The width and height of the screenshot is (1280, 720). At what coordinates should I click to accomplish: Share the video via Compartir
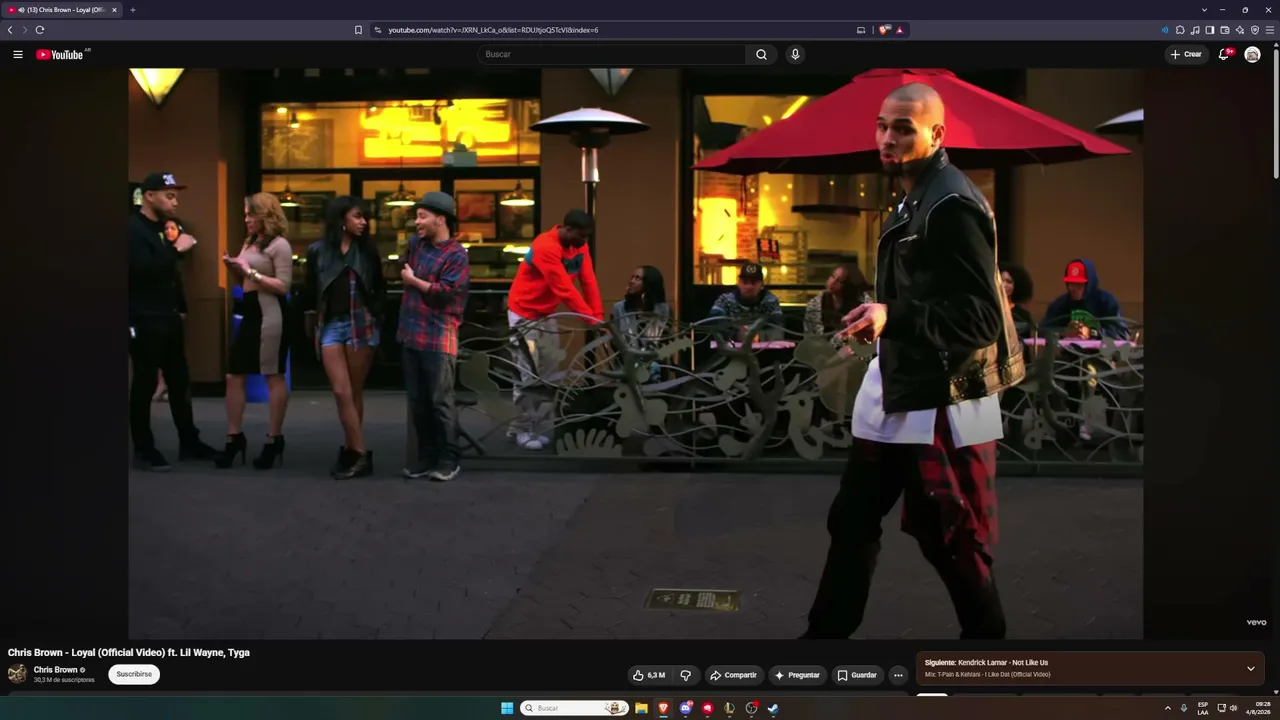pos(733,675)
